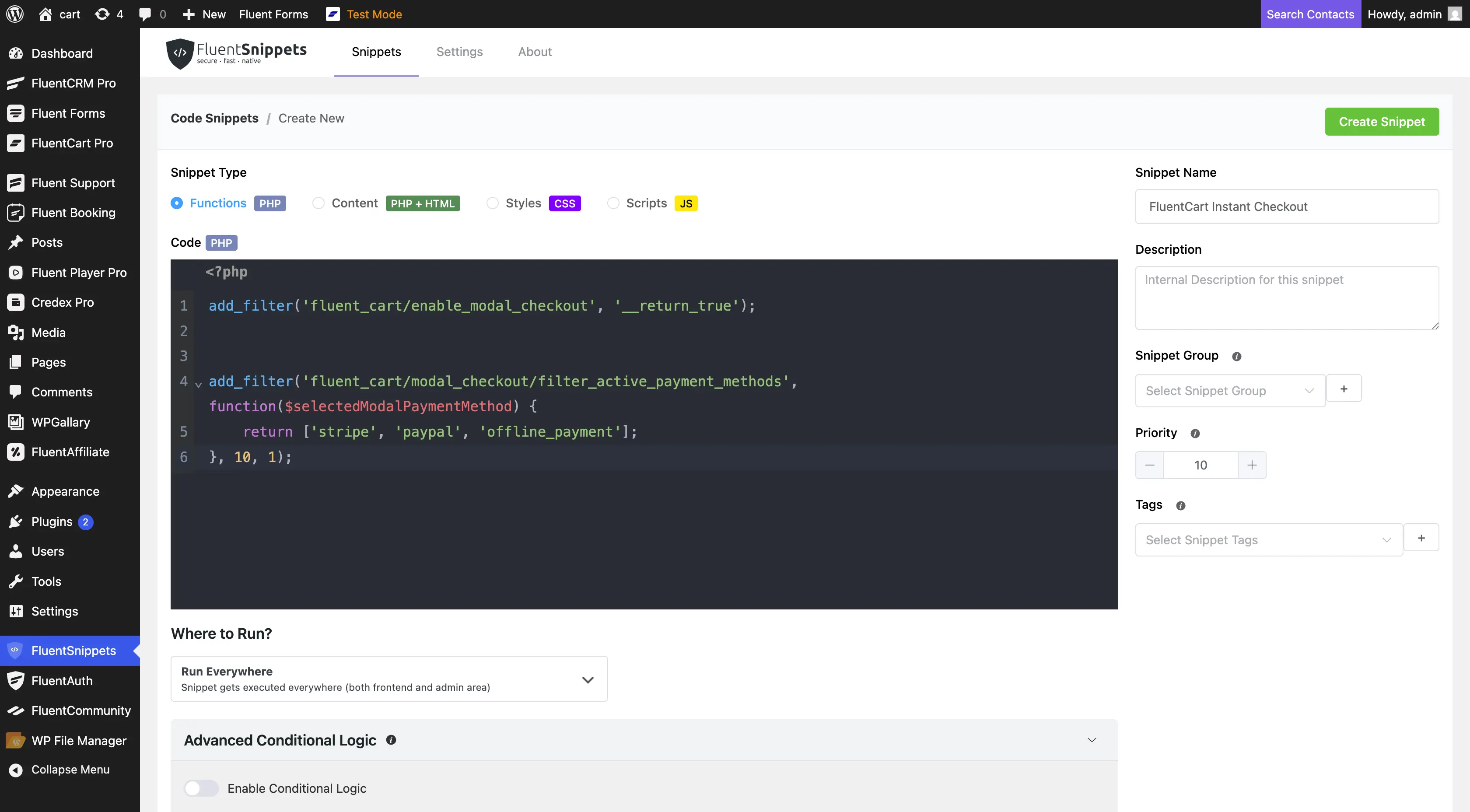This screenshot has height=812, width=1470.
Task: Click the Create Snippet button
Action: [1382, 121]
